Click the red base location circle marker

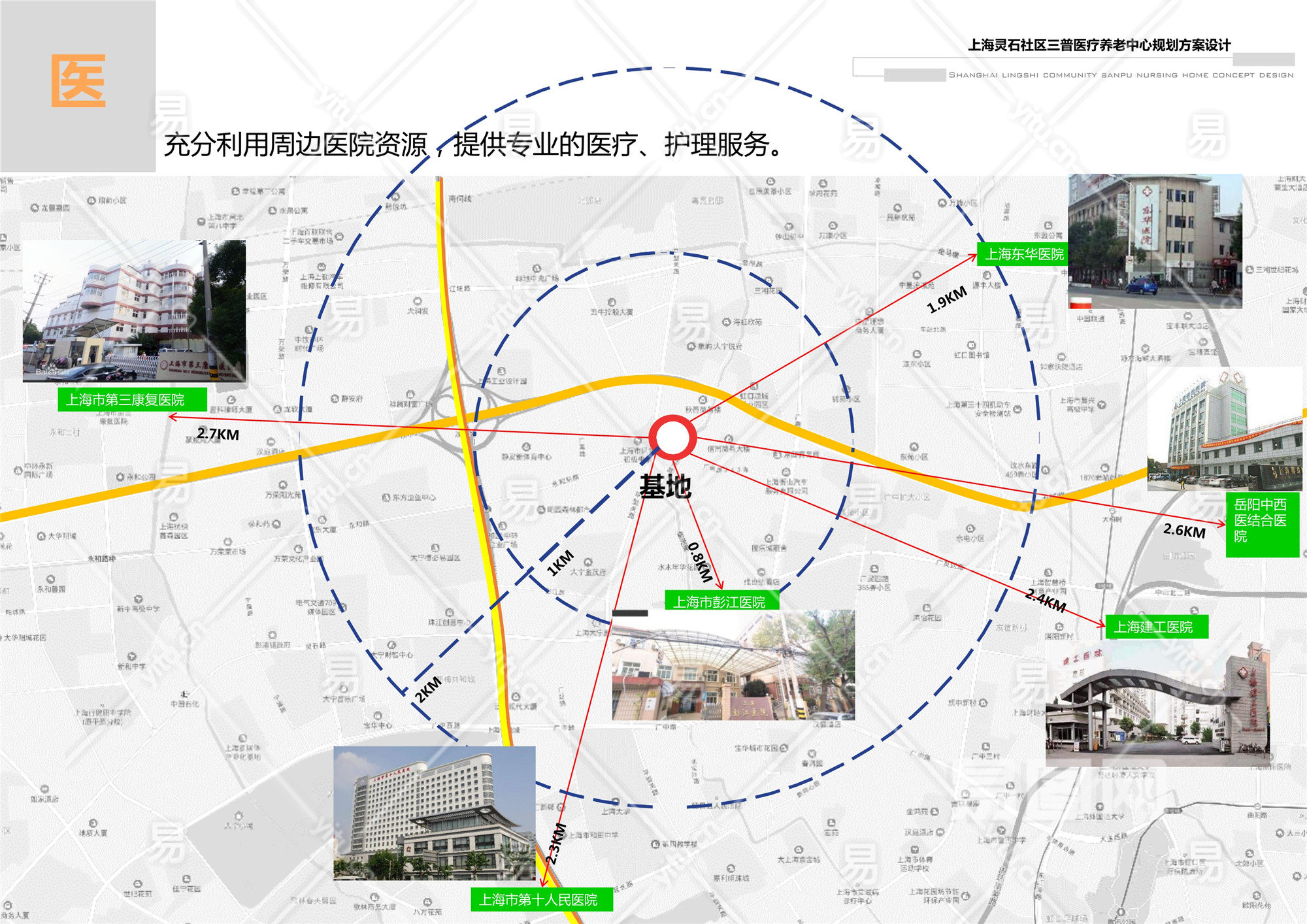(672, 437)
